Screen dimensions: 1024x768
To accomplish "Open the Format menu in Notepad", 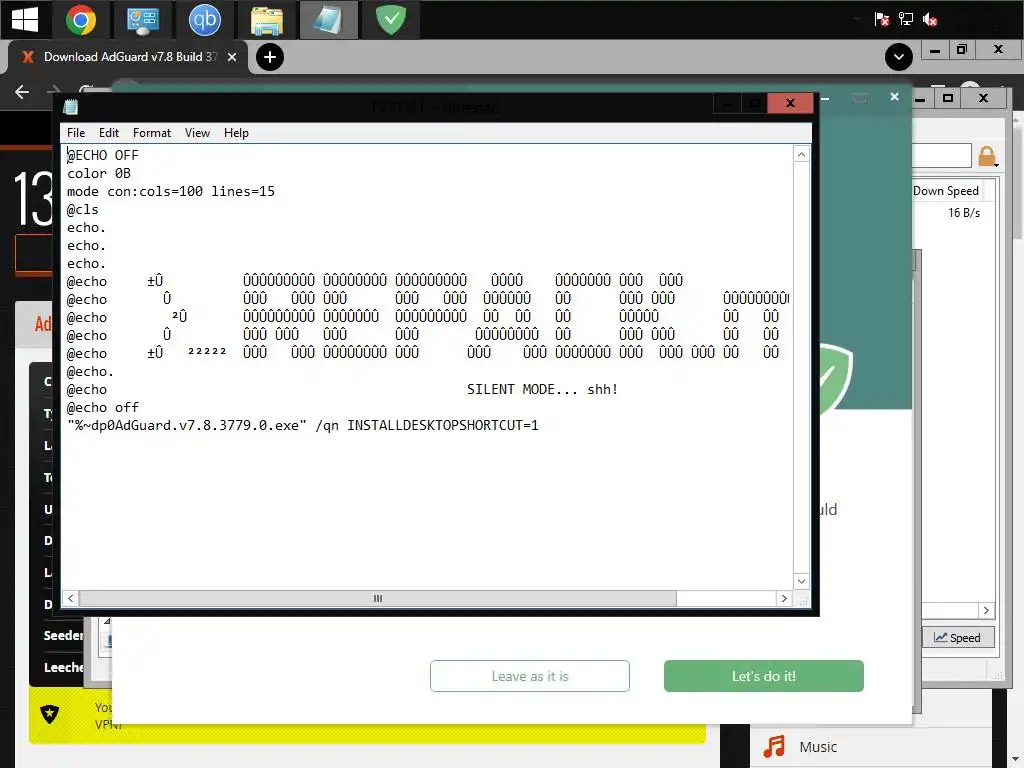I will pos(152,133).
